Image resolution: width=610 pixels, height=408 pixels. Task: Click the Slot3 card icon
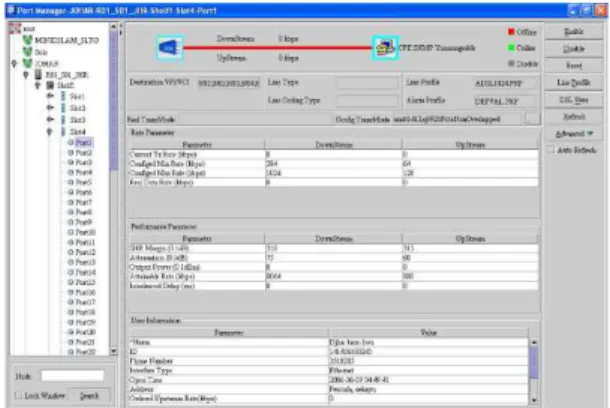pyautogui.click(x=63, y=119)
